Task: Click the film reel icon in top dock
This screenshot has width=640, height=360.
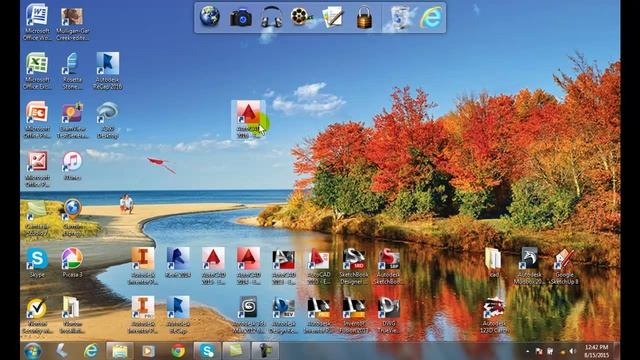Action: point(301,17)
